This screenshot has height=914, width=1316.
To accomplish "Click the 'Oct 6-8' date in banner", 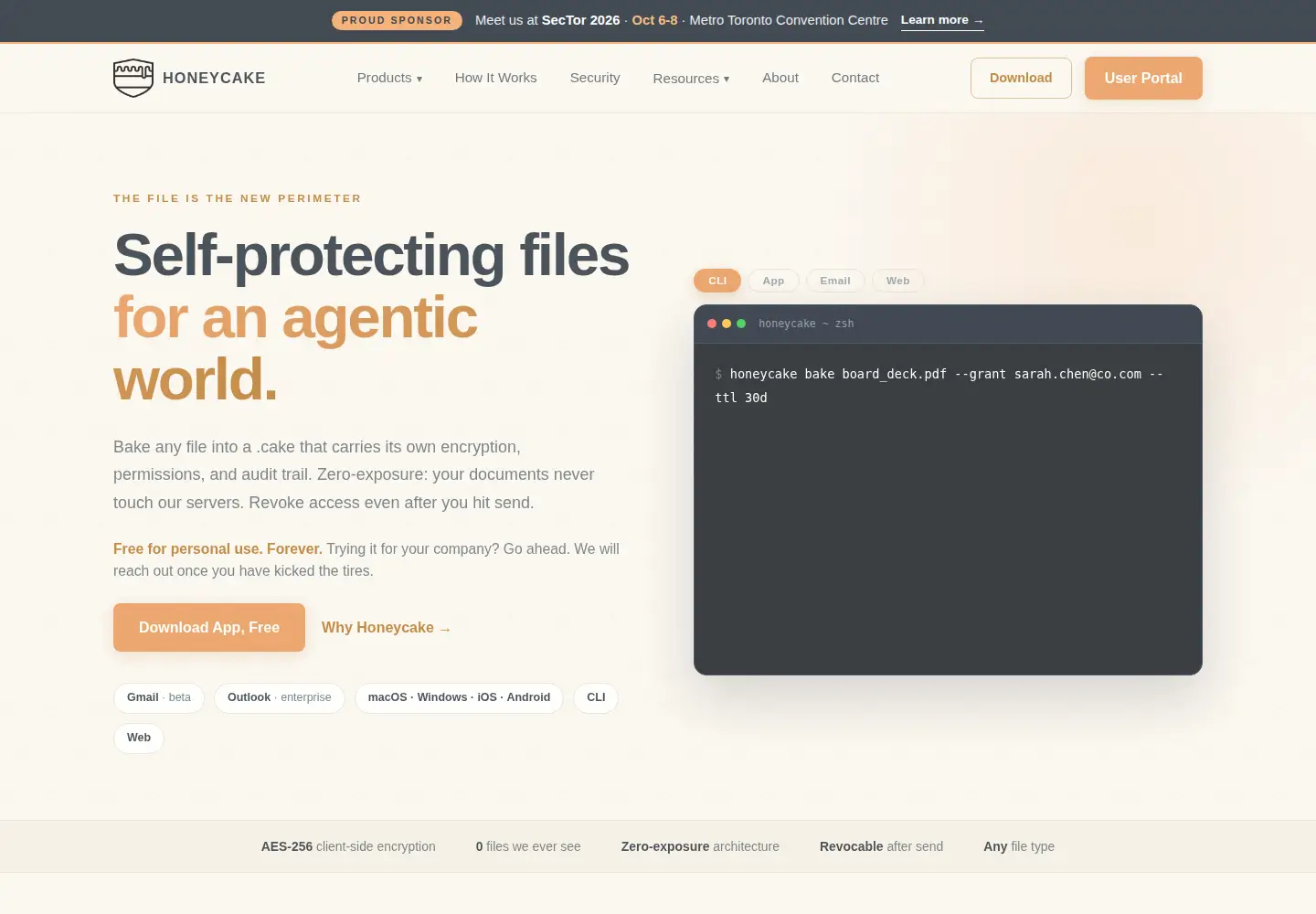I will 655,20.
